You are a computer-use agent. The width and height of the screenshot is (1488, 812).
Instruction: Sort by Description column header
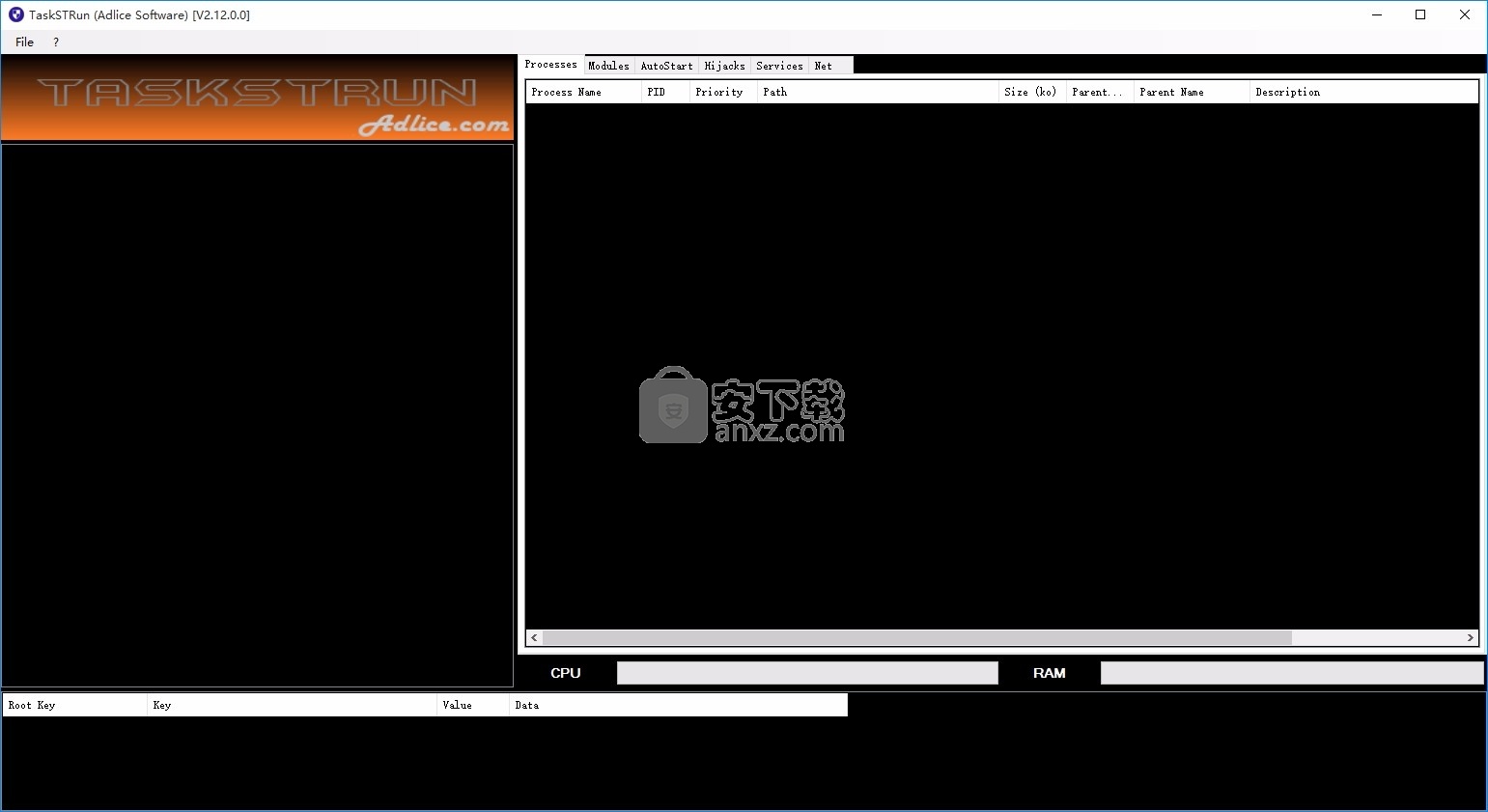1363,92
